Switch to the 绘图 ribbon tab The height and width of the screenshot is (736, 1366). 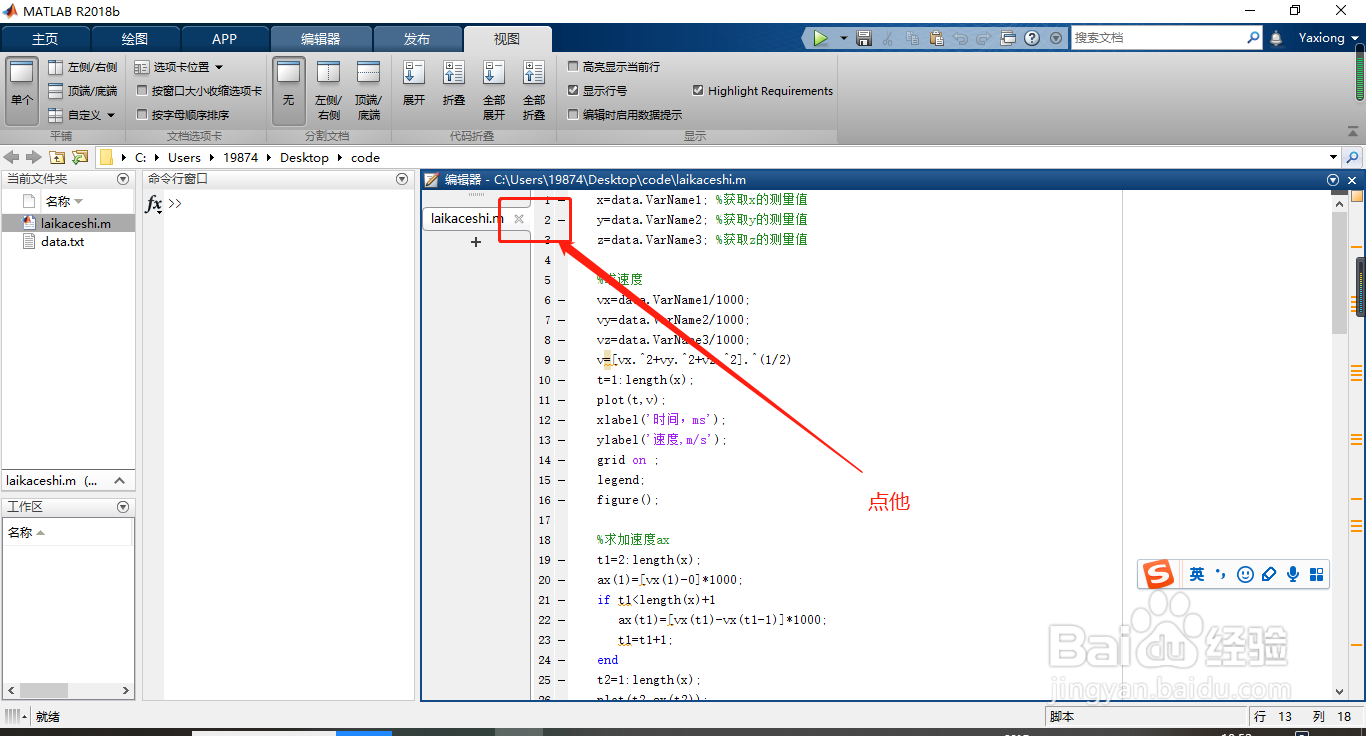click(x=135, y=39)
